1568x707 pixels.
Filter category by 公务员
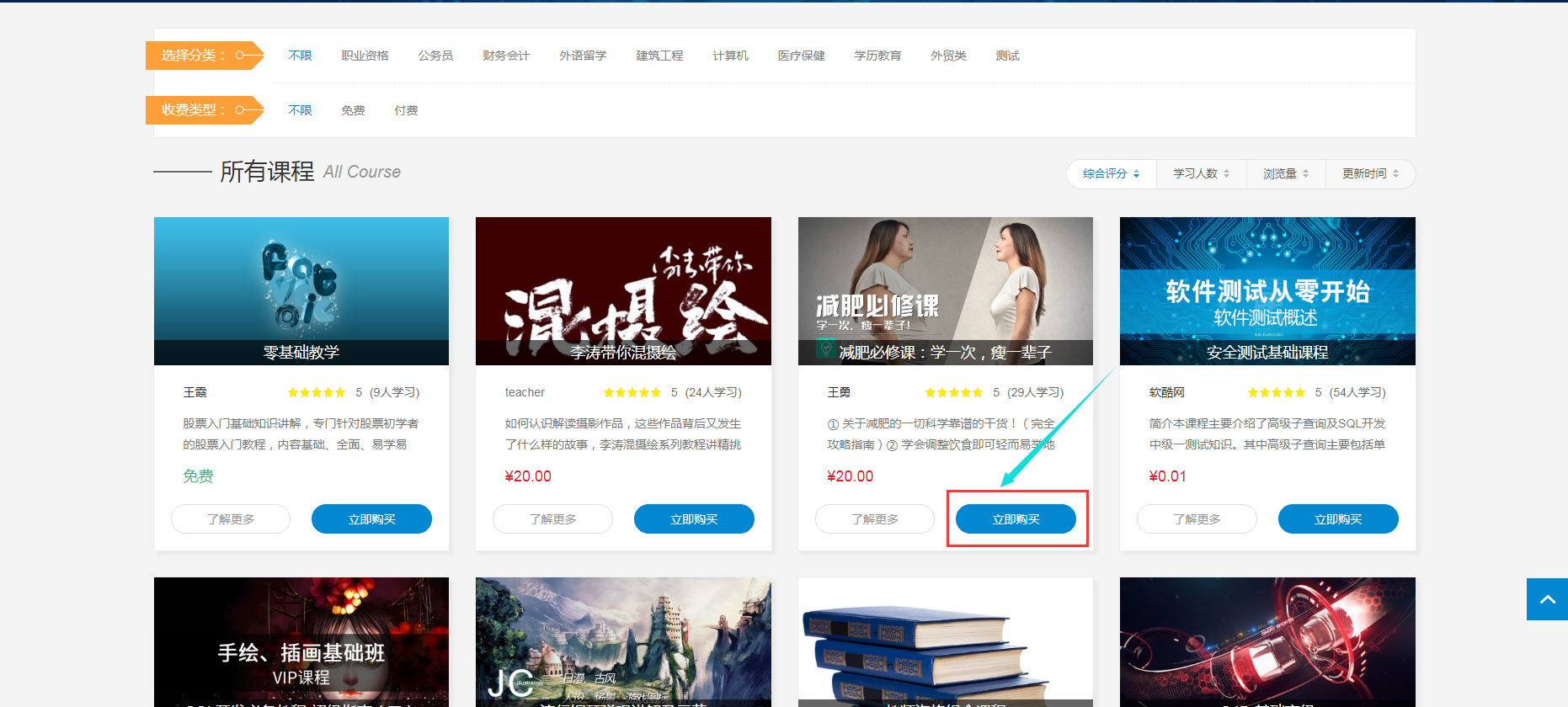(435, 56)
